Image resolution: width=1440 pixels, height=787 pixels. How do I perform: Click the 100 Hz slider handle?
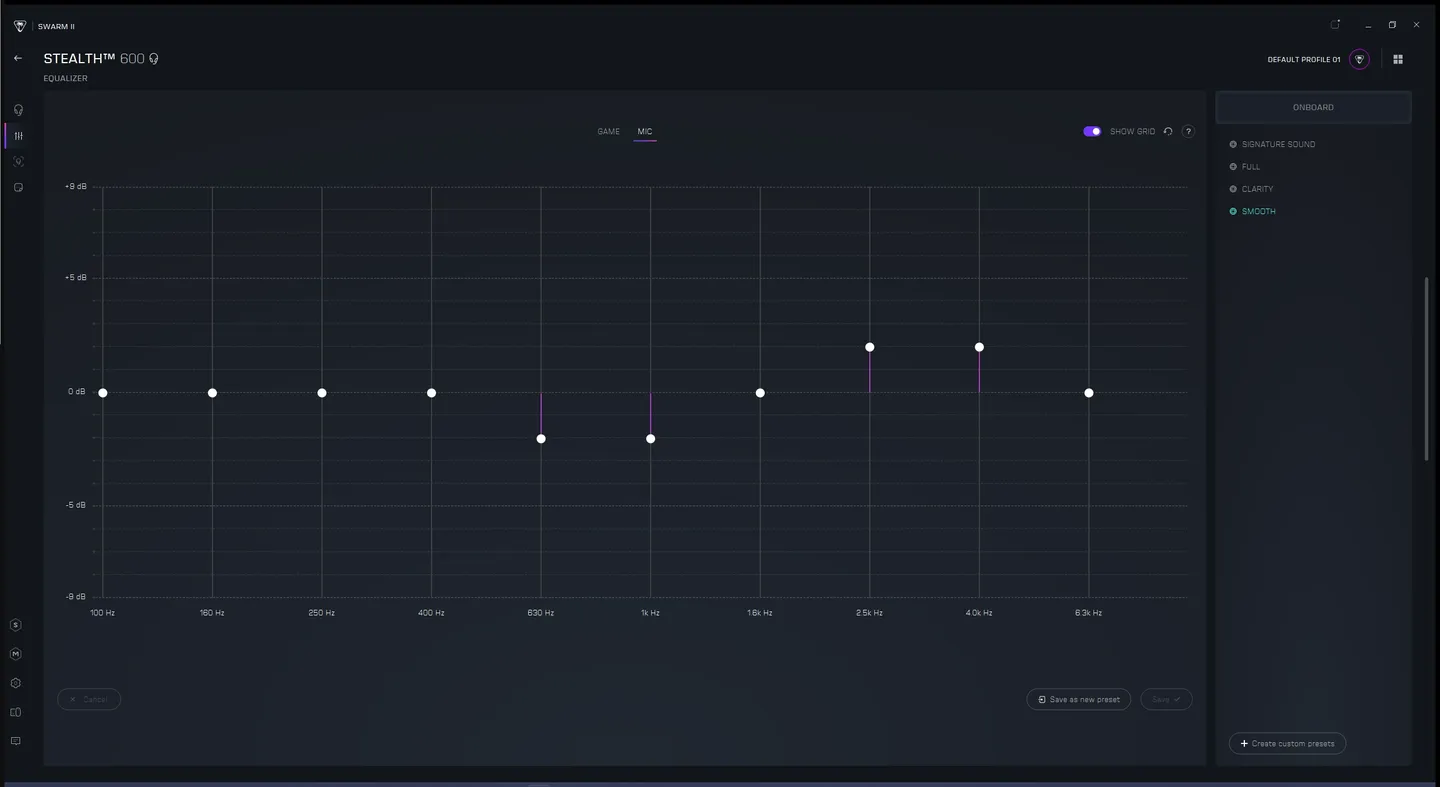pos(103,393)
